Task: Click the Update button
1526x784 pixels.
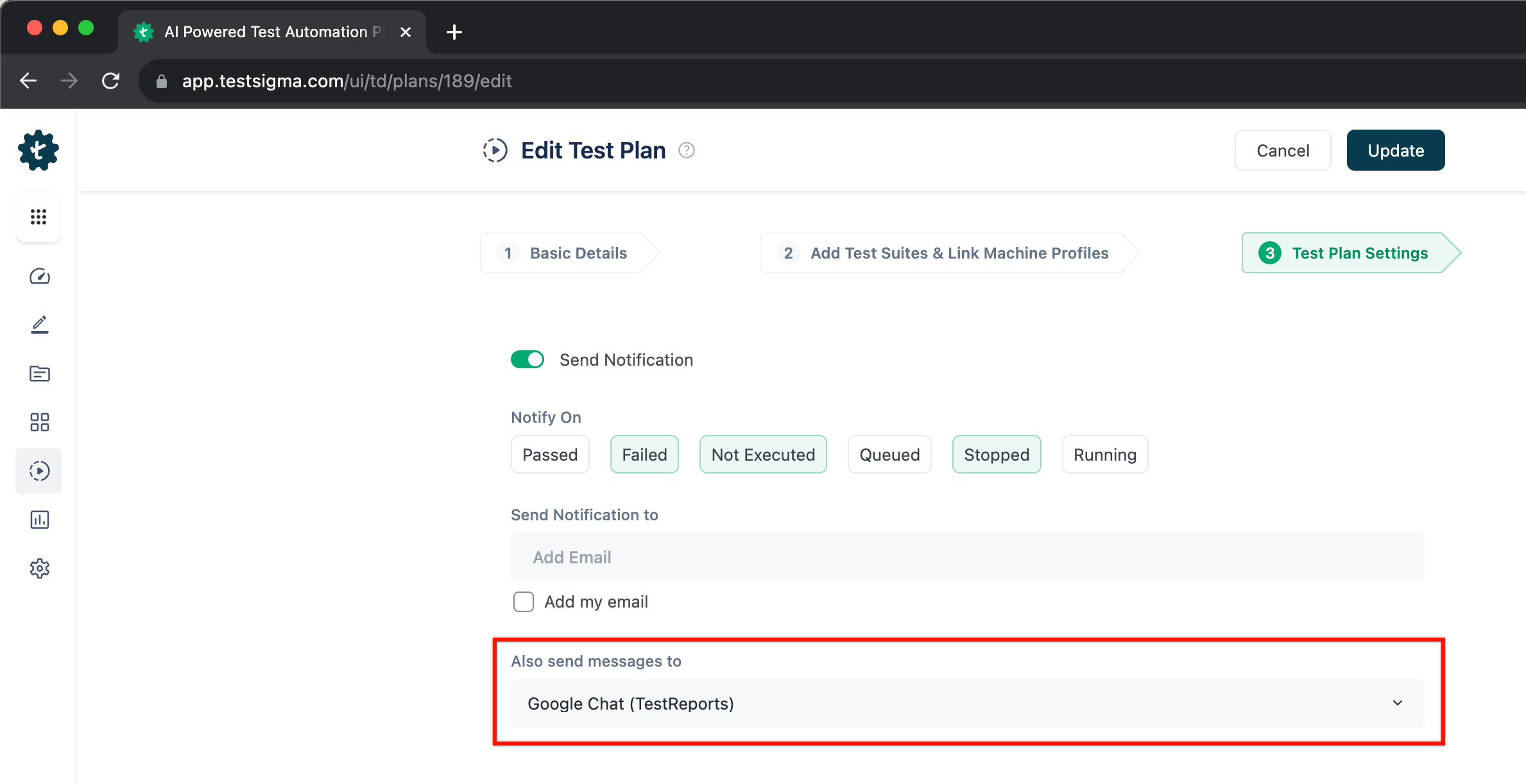Action: coord(1395,151)
